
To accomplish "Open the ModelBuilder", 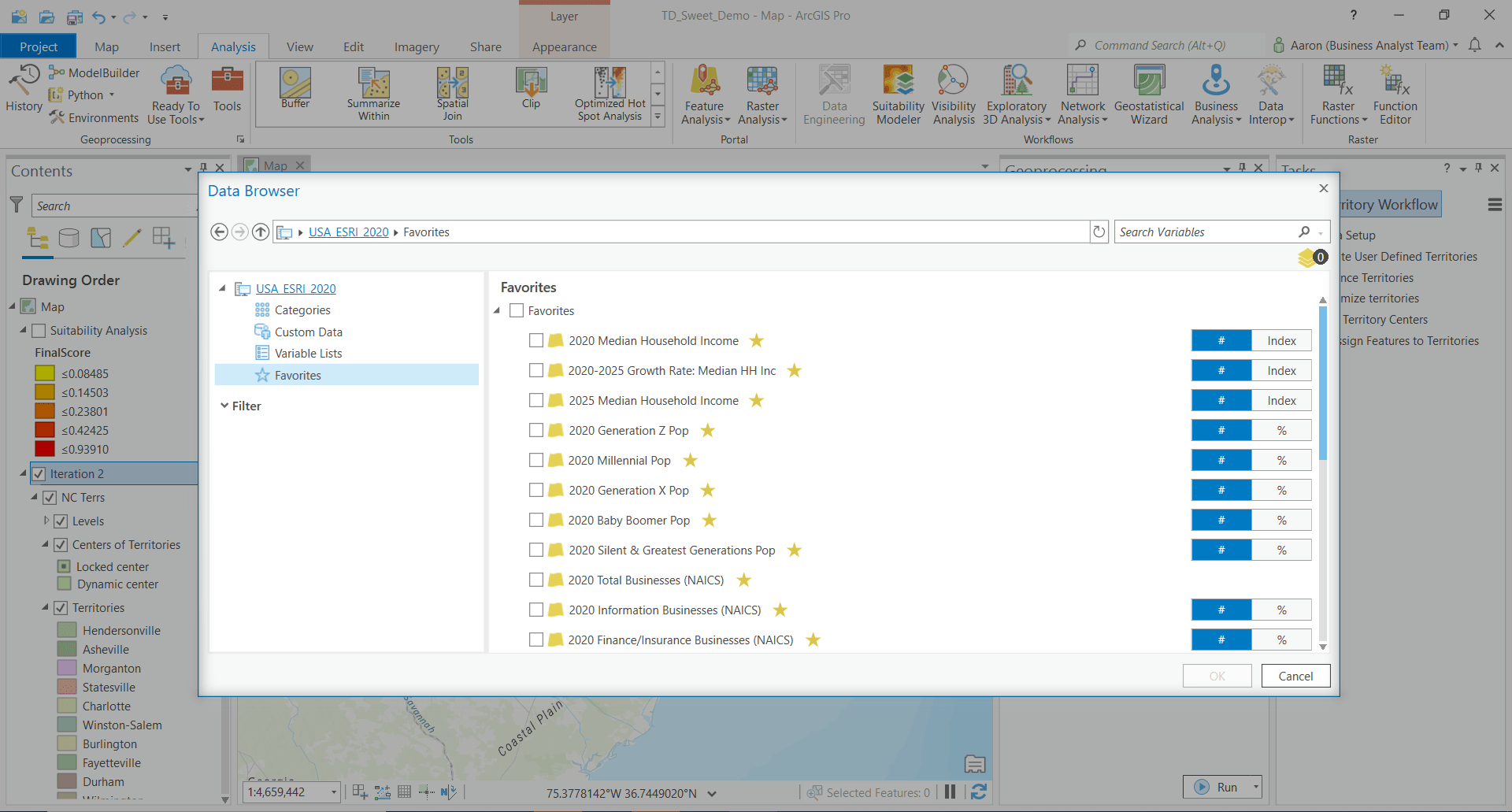I will (x=94, y=72).
